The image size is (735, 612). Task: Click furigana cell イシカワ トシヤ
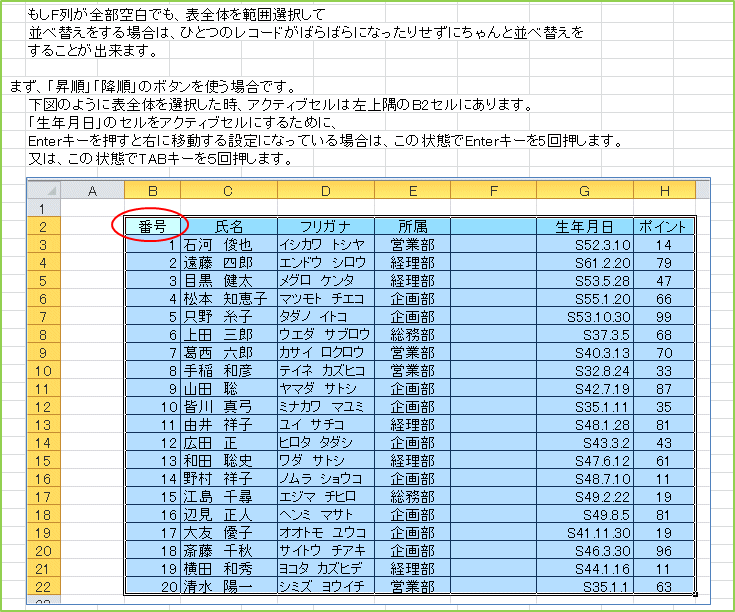click(x=326, y=244)
